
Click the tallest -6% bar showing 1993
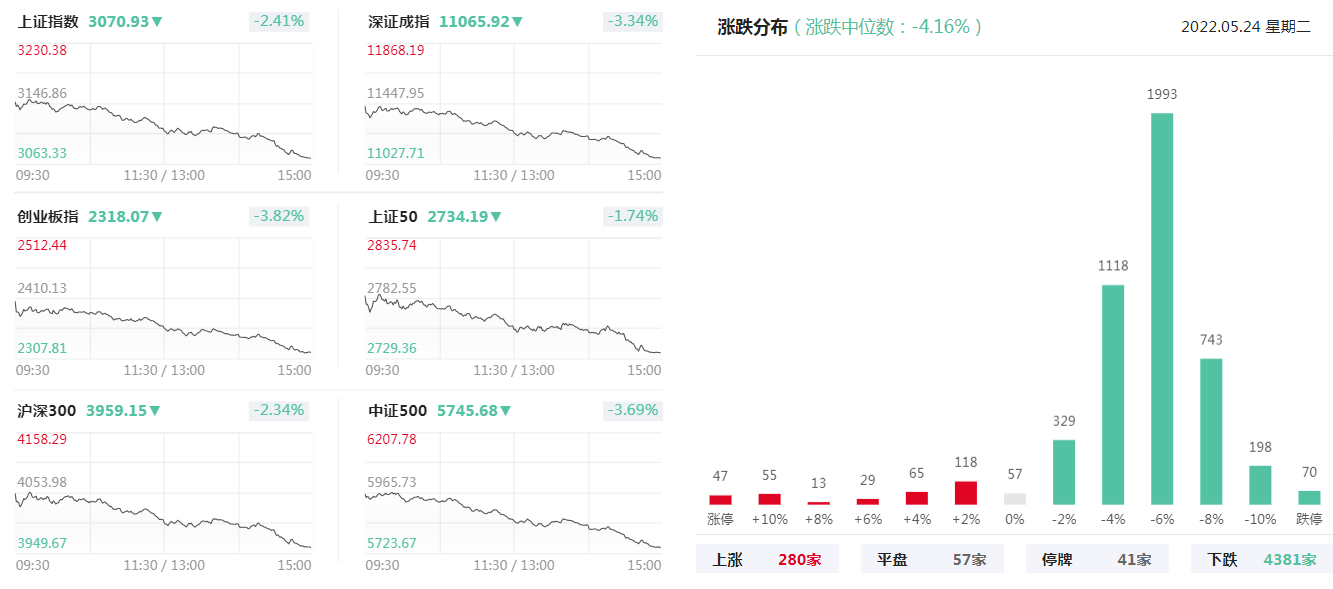tap(1162, 308)
